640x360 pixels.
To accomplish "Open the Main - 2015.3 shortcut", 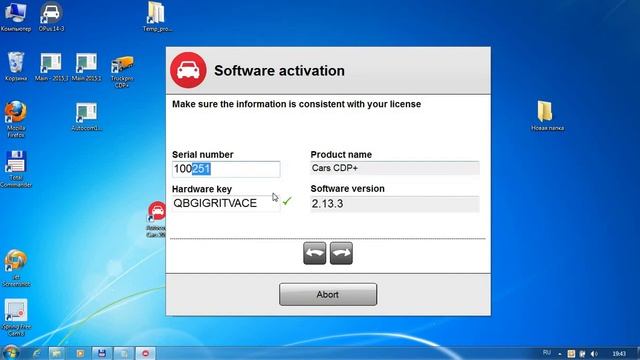I will click(x=51, y=67).
